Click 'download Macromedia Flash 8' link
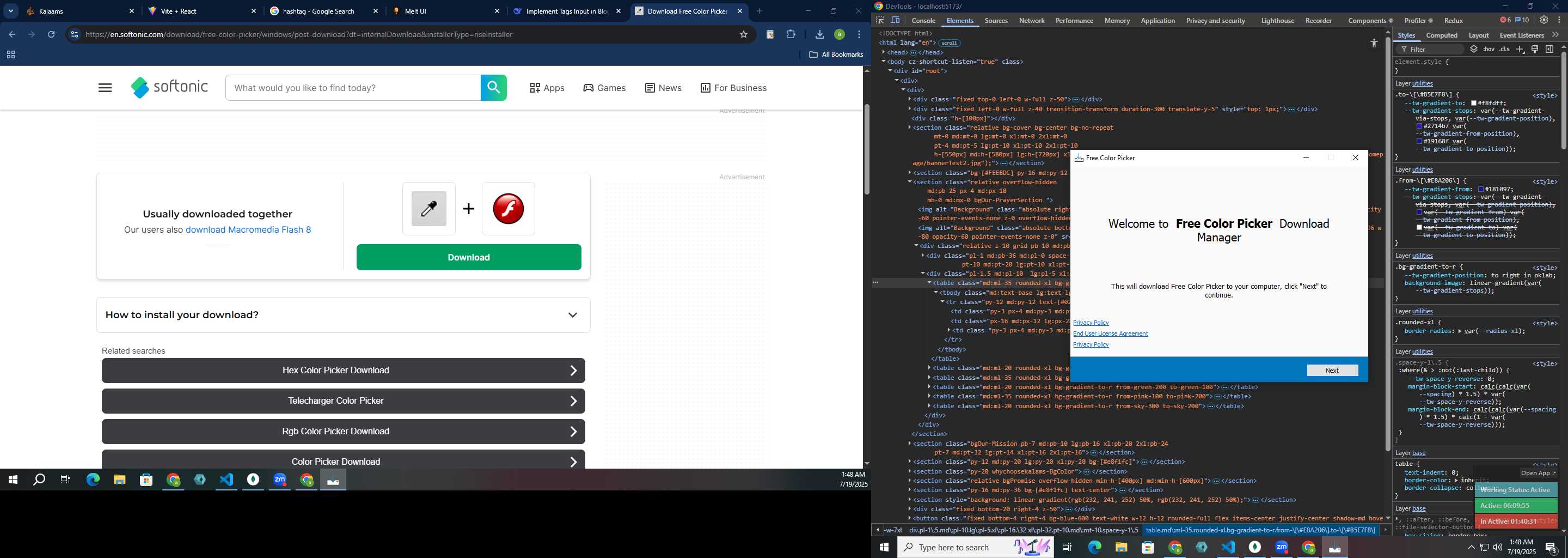Screen dimensions: 1568x558 [248, 229]
